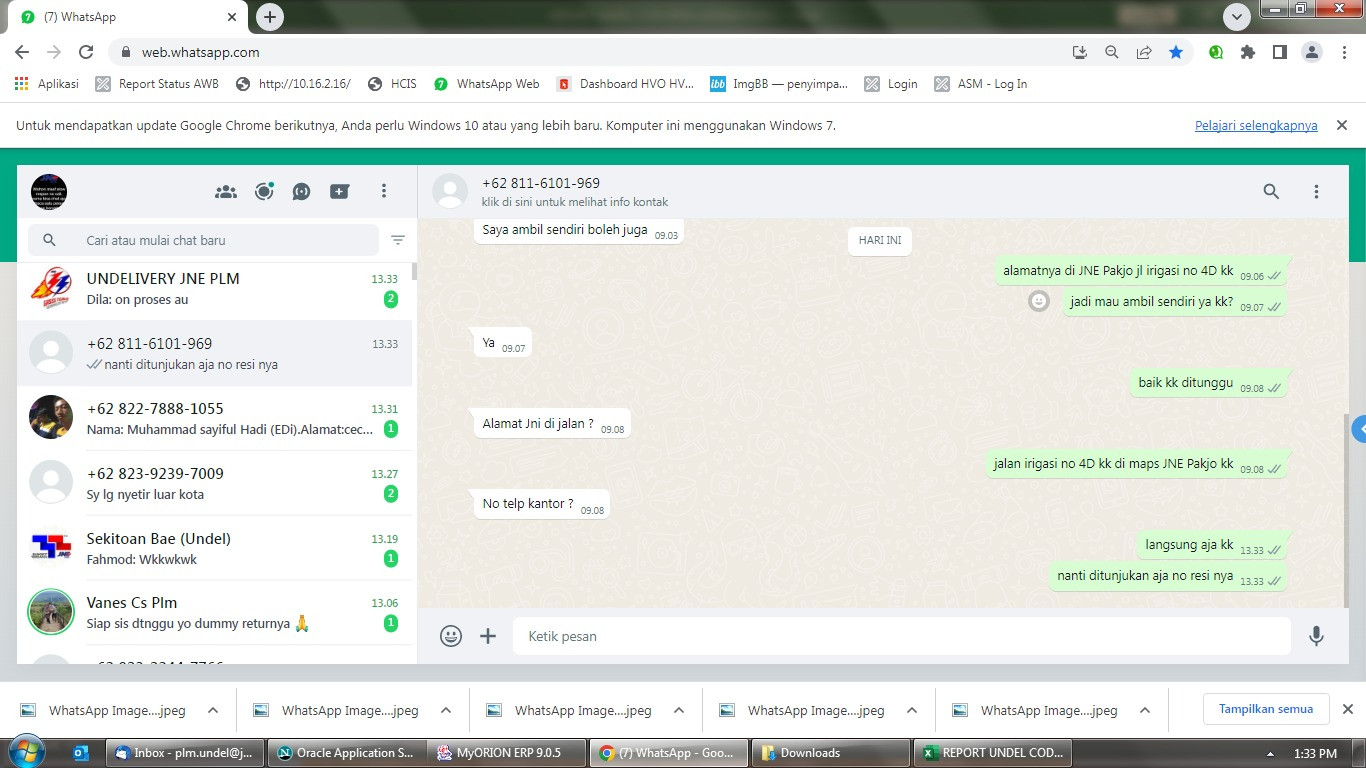Open Sekitoan Bae (Undel) chat
Viewport: 1366px width, 768px height.
(214, 548)
